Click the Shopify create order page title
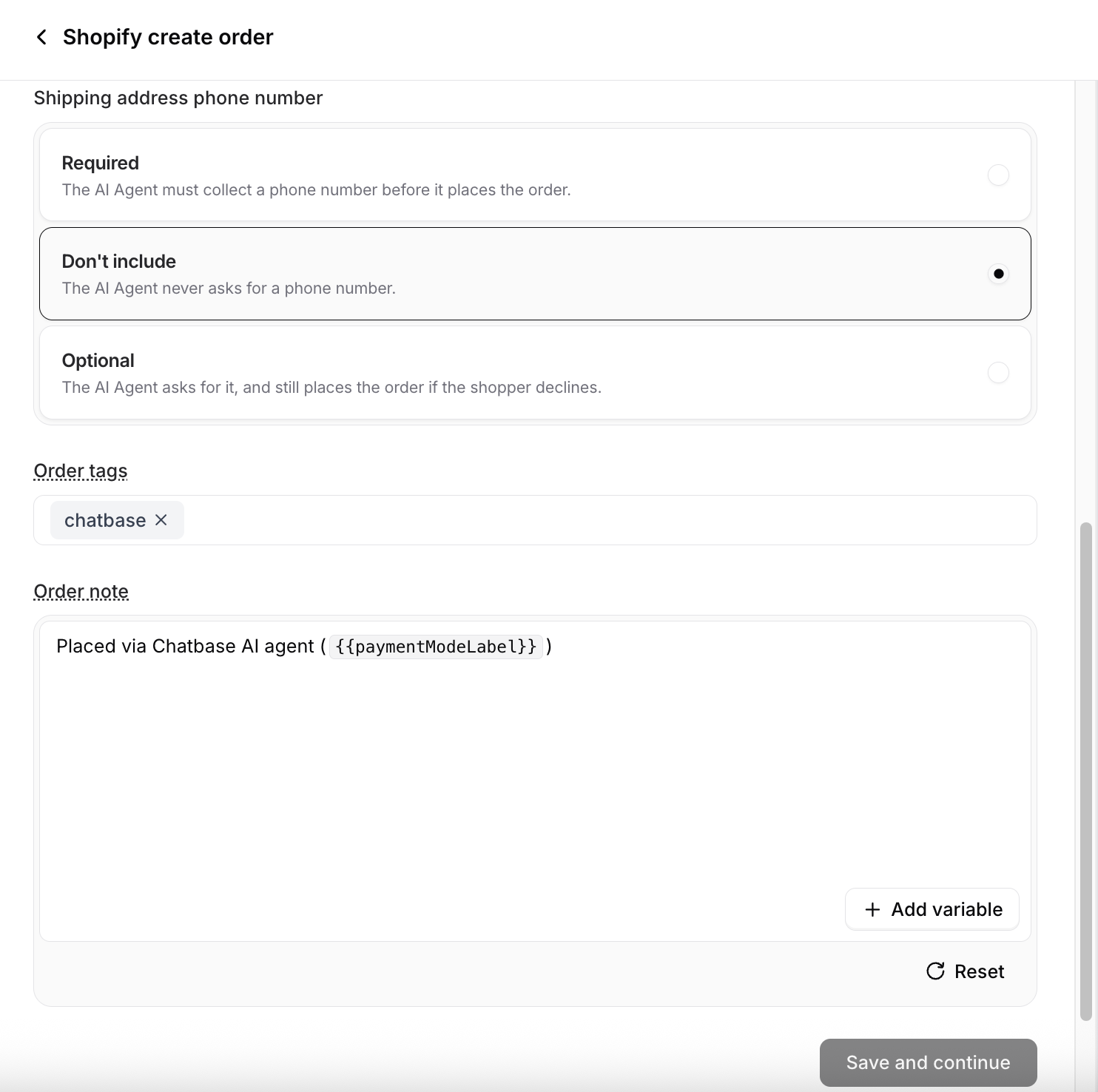The width and height of the screenshot is (1098, 1092). [168, 37]
